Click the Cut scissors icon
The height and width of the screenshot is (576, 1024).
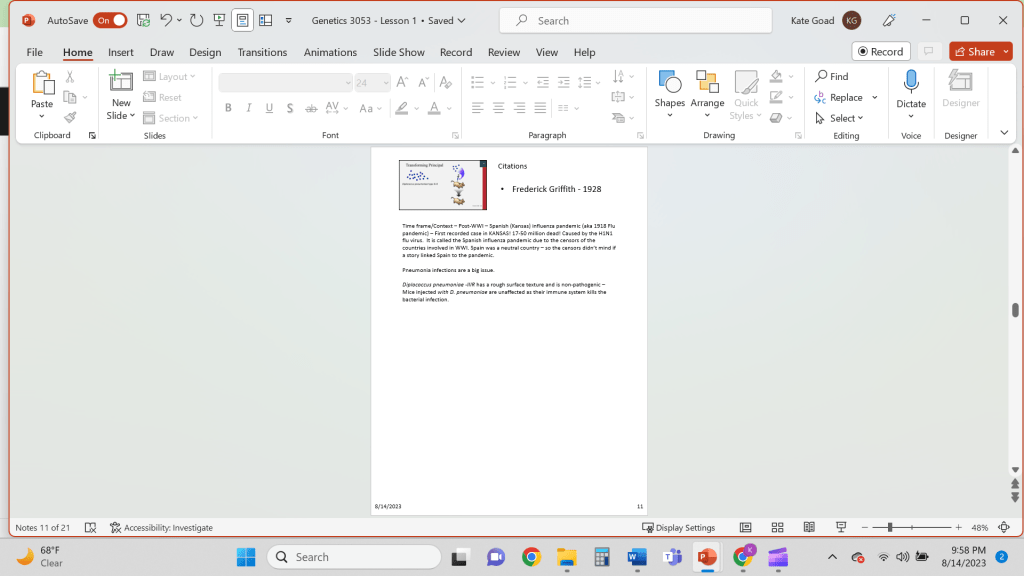point(70,77)
